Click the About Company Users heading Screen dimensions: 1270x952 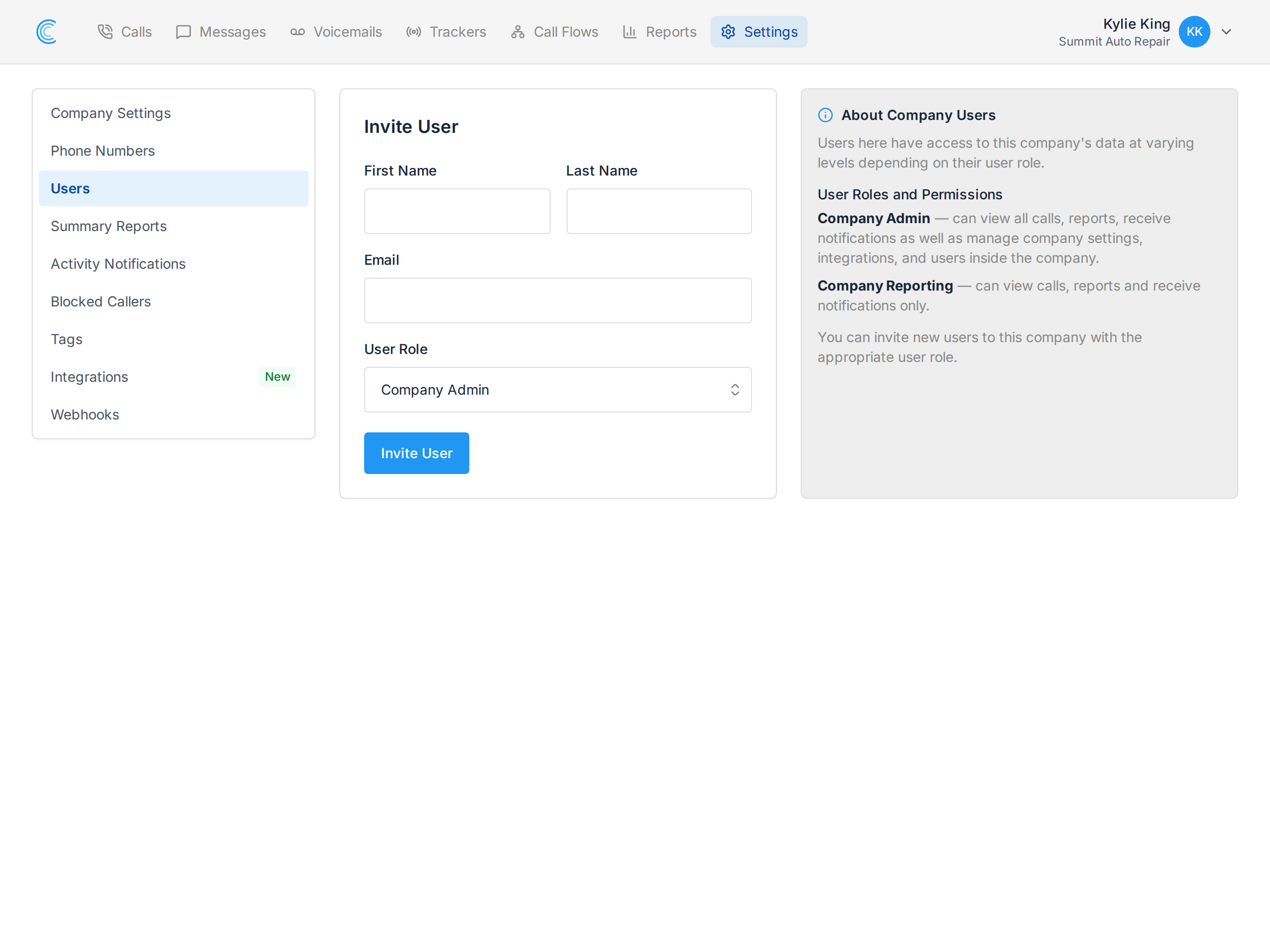(918, 116)
